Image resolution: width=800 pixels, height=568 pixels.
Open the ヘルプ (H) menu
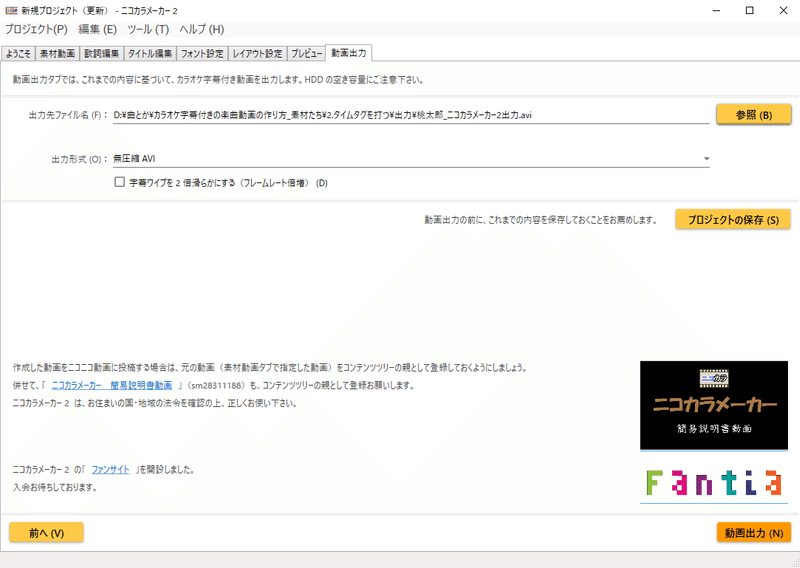(202, 30)
